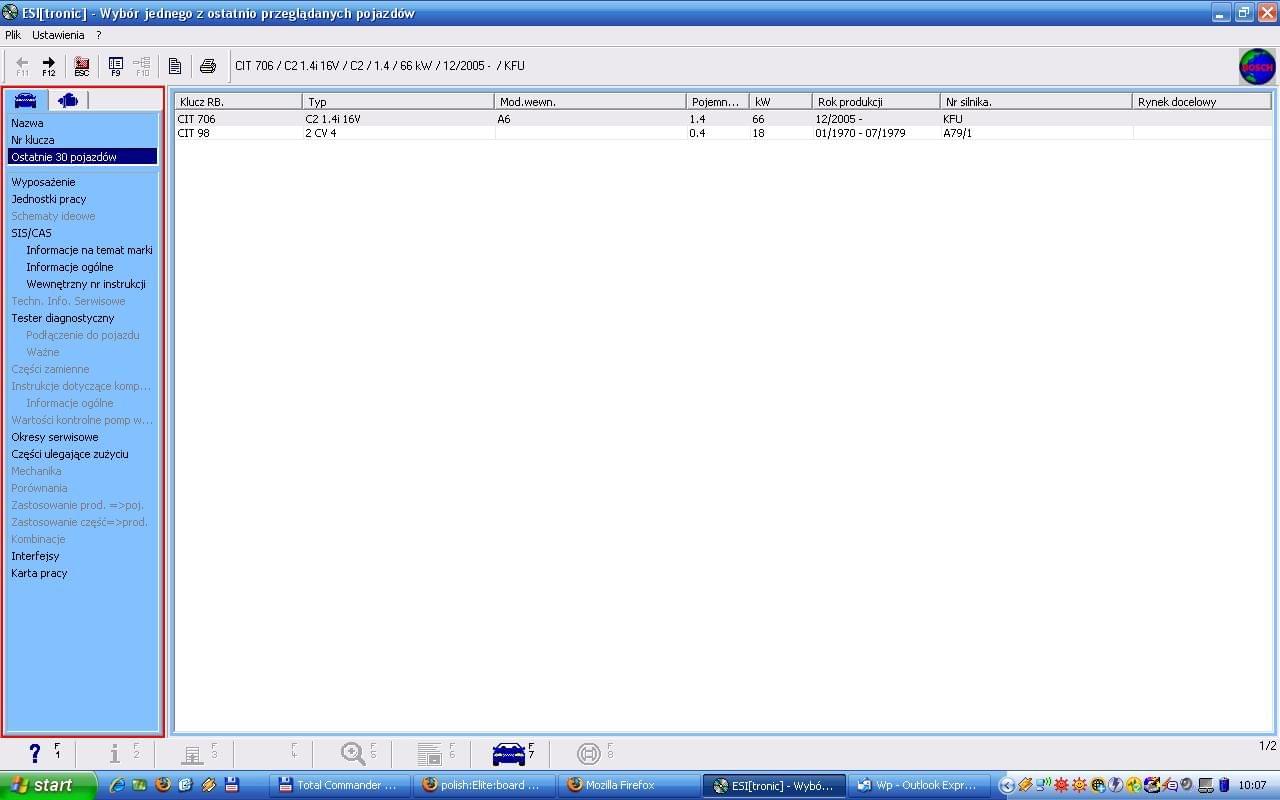Open Informacje na temat marki
Viewport: 1280px width, 800px height.
point(89,250)
